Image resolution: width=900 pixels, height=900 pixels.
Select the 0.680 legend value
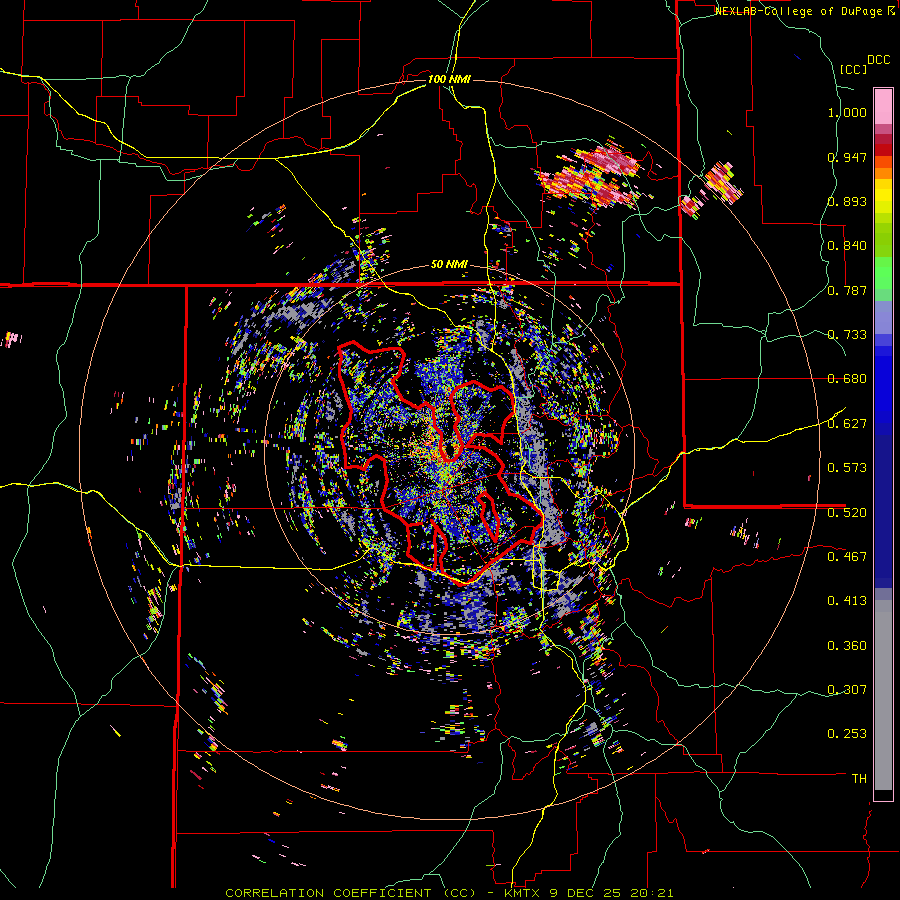coord(847,379)
